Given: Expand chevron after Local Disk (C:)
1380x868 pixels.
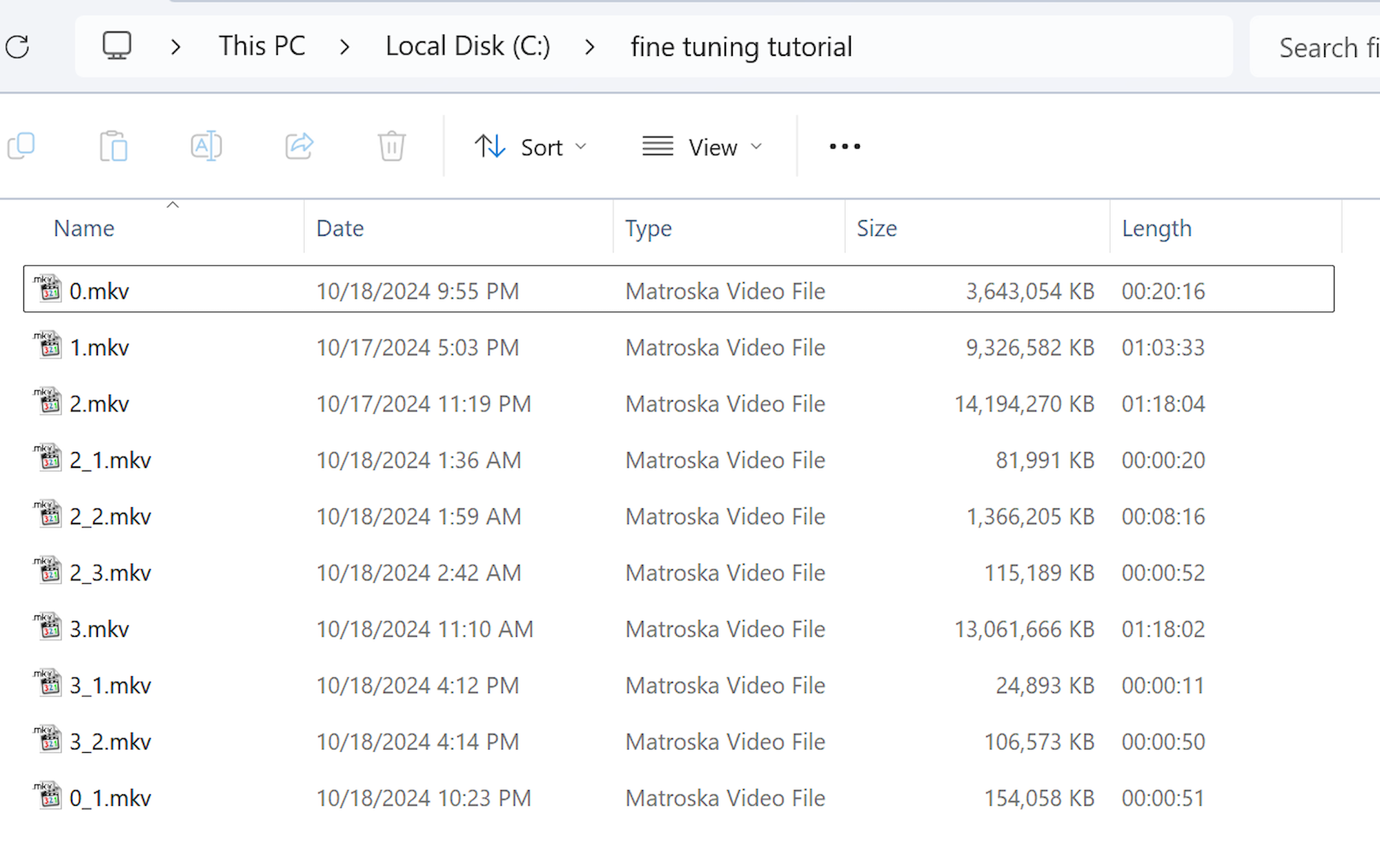Looking at the screenshot, I should coord(590,47).
